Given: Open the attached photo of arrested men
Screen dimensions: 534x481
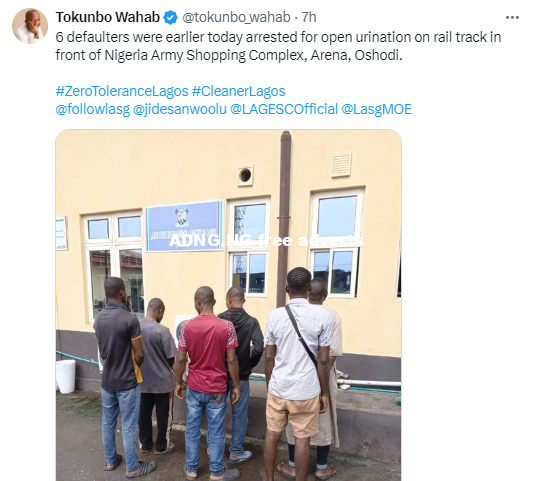Looking at the screenshot, I should [228, 305].
